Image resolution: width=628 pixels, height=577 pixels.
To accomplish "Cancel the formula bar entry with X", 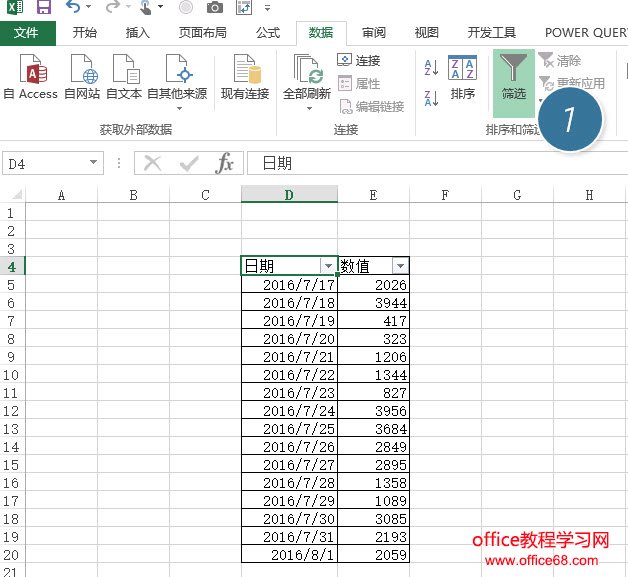I will pos(153,163).
